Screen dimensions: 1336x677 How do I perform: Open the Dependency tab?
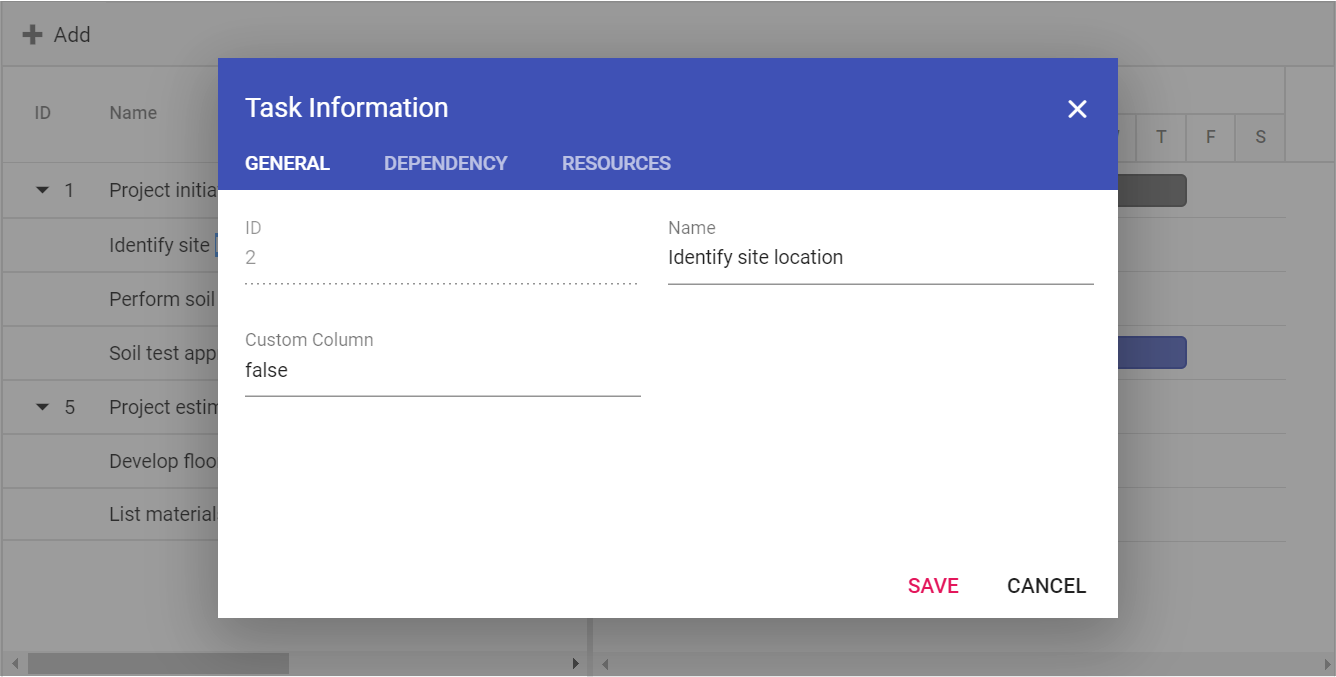coord(446,163)
